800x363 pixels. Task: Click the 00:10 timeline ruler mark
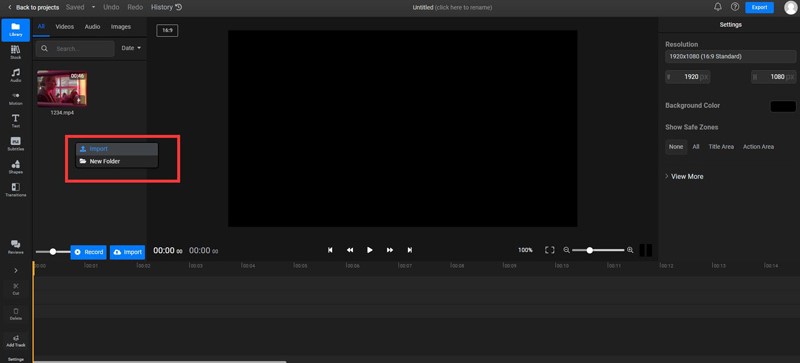tap(561, 266)
